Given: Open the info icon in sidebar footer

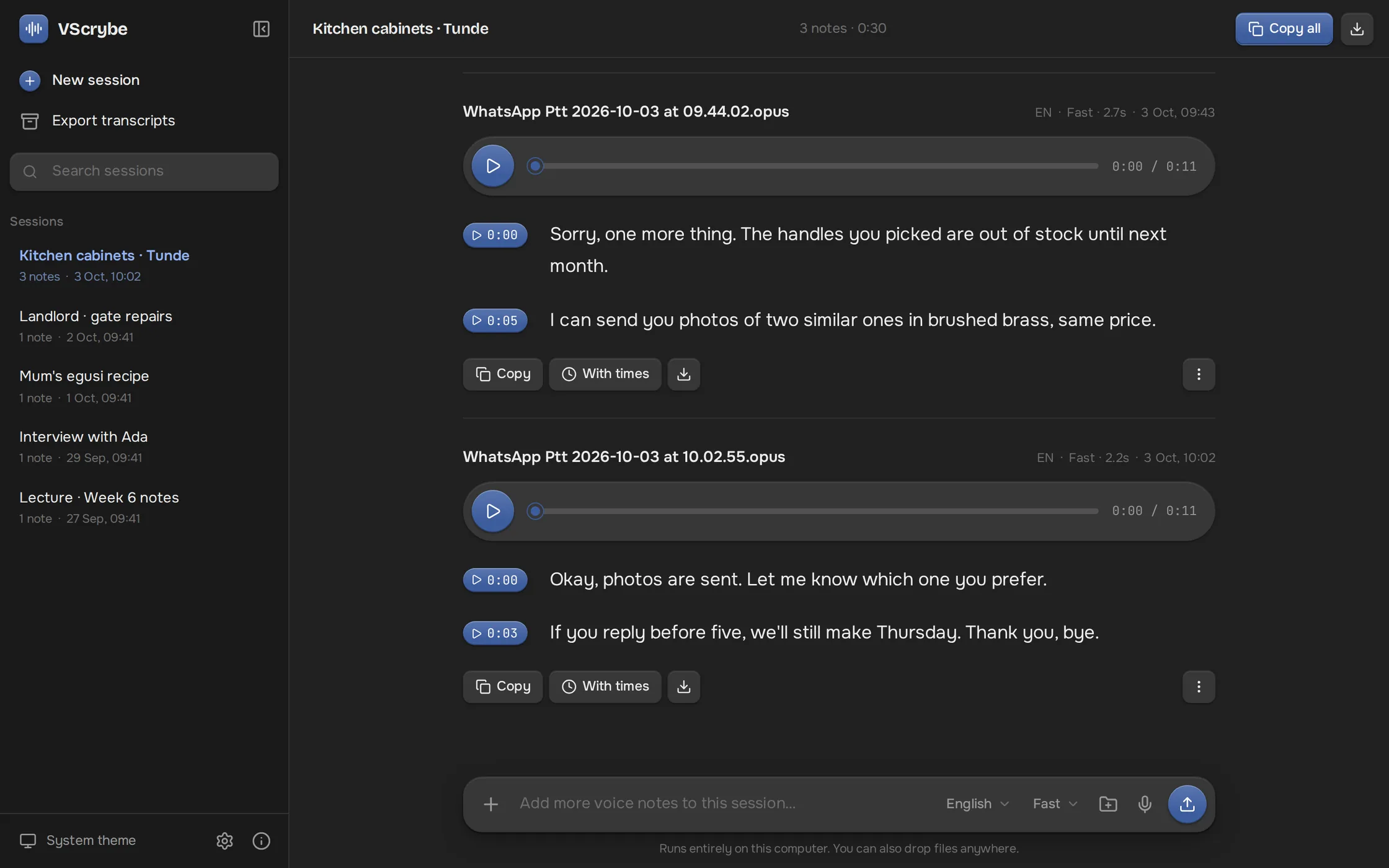Looking at the screenshot, I should [261, 841].
